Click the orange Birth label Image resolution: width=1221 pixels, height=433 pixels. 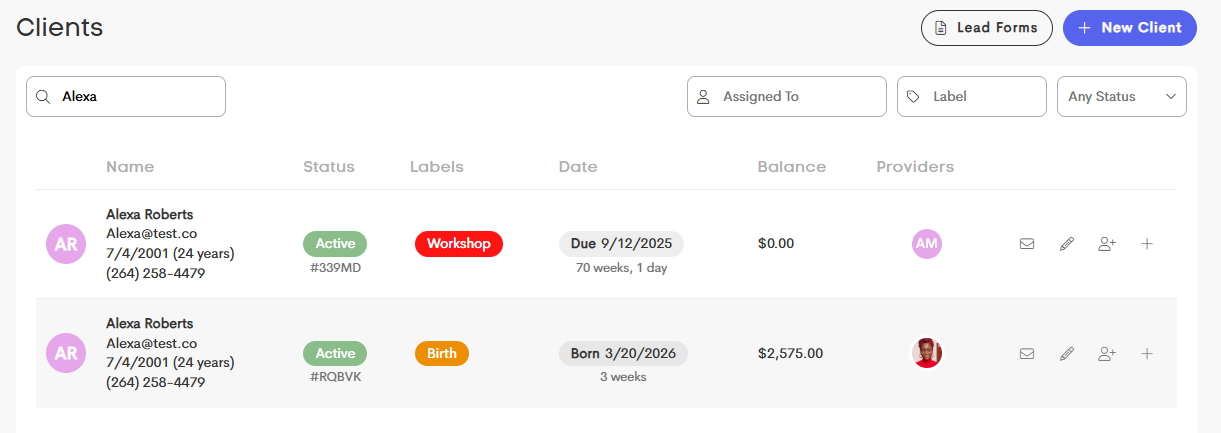pyautogui.click(x=442, y=353)
